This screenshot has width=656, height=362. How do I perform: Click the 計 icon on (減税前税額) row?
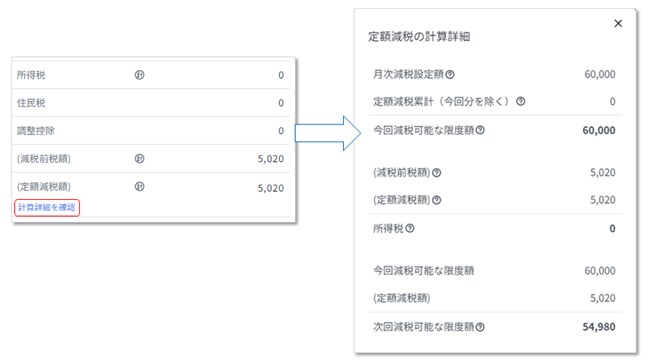click(139, 159)
